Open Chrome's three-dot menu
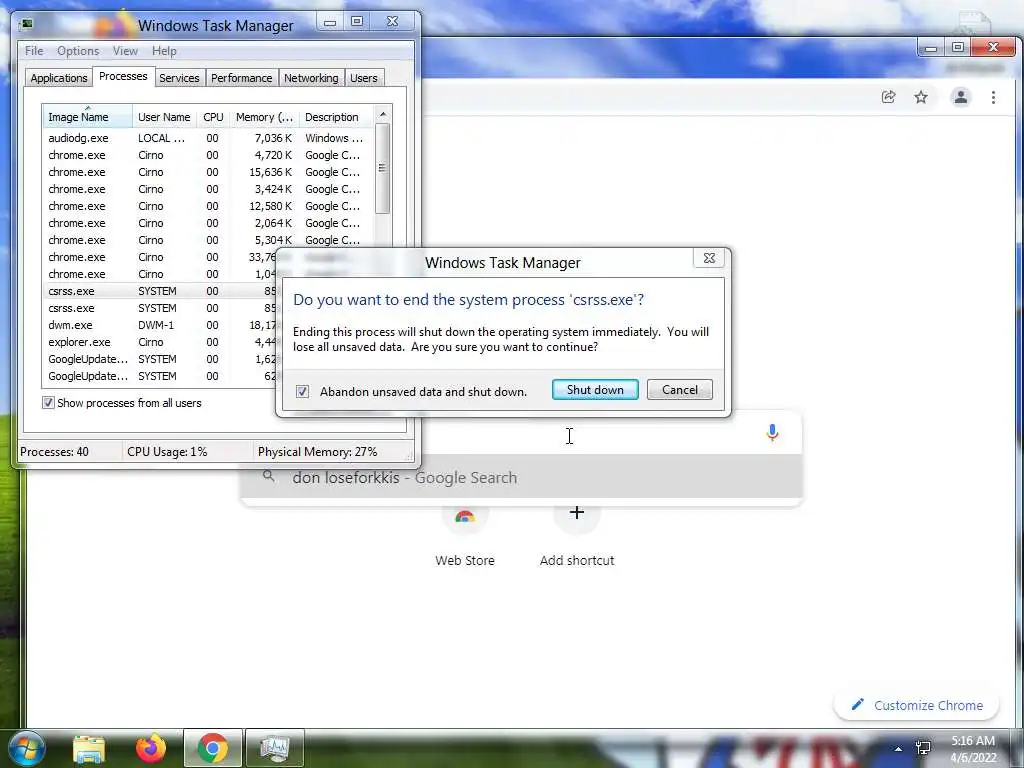This screenshot has height=768, width=1024. 993,97
